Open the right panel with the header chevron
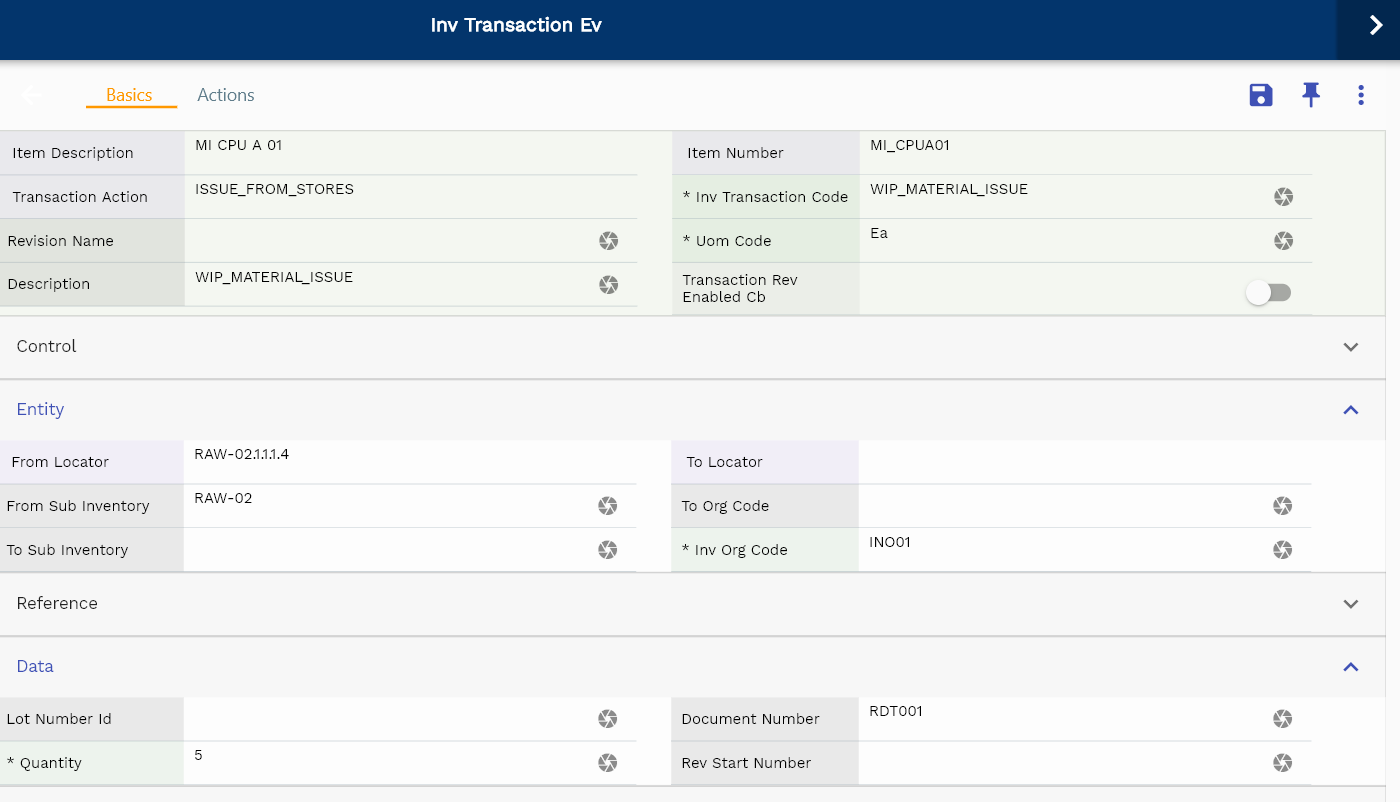This screenshot has width=1400, height=802. pyautogui.click(x=1375, y=26)
